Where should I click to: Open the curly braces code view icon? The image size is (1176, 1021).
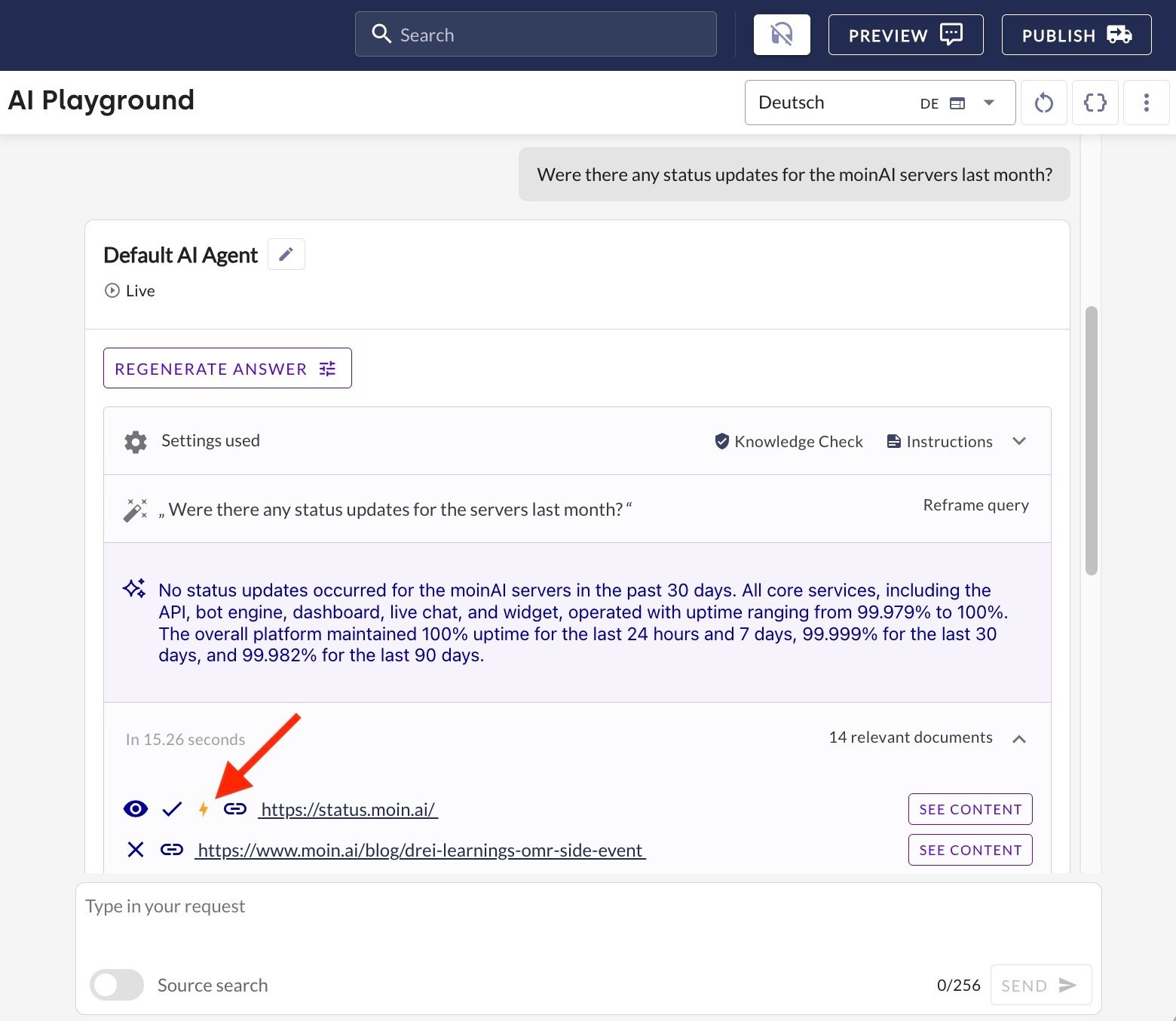(x=1095, y=103)
